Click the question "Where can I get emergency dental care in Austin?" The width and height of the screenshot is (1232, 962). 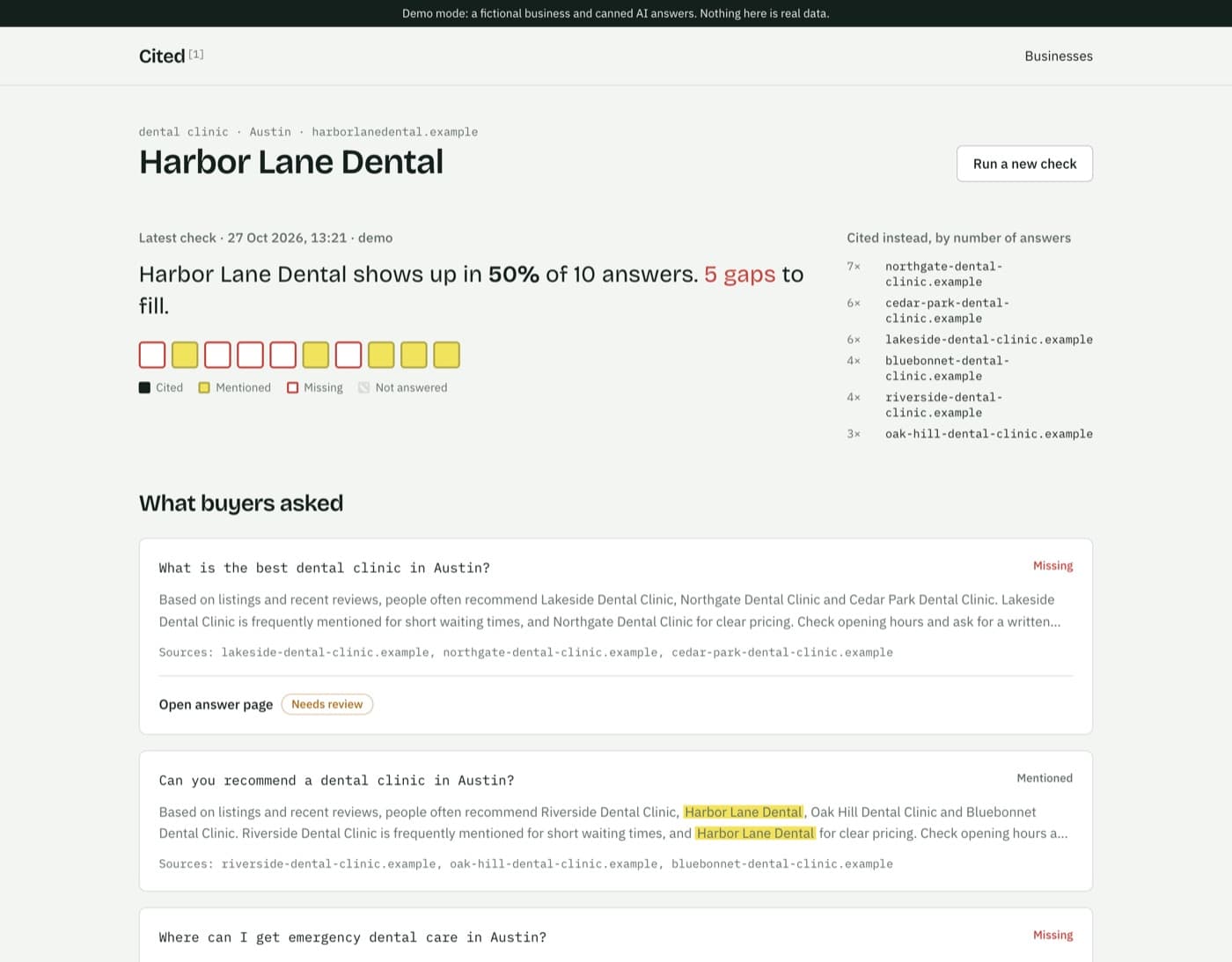pyautogui.click(x=353, y=937)
